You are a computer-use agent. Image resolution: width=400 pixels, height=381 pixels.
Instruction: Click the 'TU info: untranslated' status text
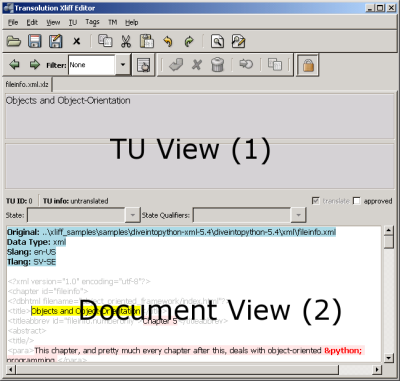(x=76, y=201)
